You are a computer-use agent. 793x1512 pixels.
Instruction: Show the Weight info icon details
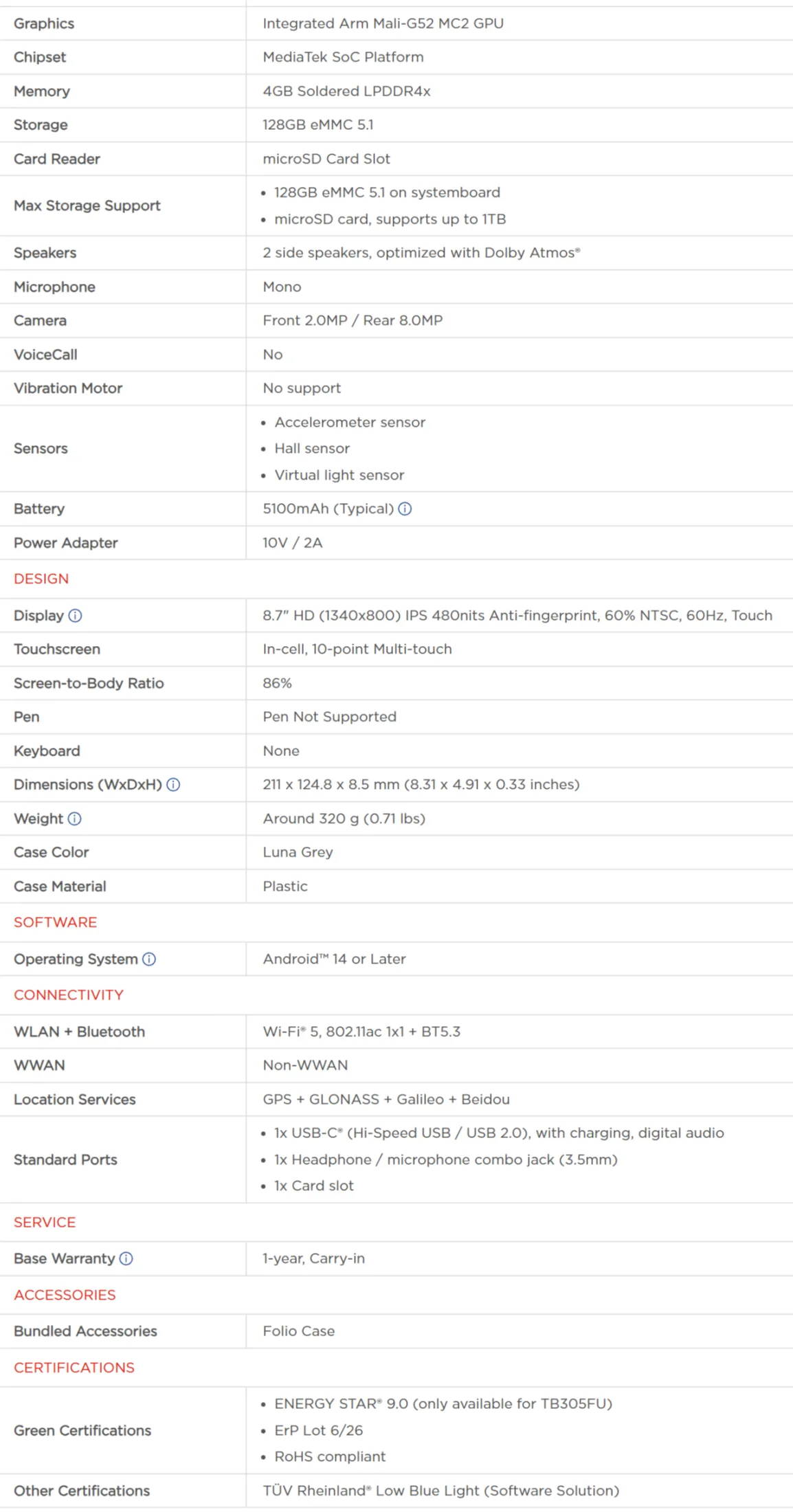[x=75, y=819]
